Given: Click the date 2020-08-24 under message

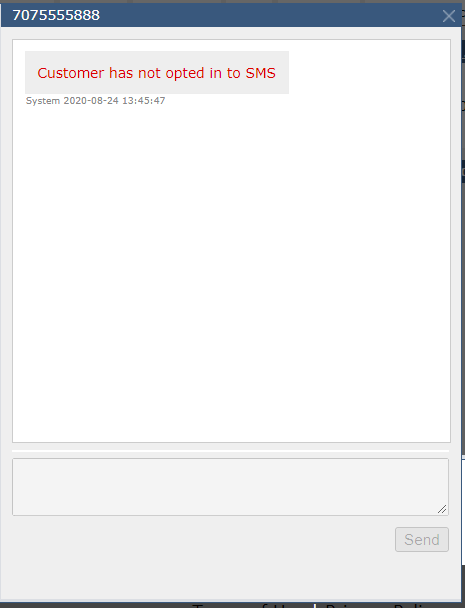Looking at the screenshot, I should click(91, 101).
